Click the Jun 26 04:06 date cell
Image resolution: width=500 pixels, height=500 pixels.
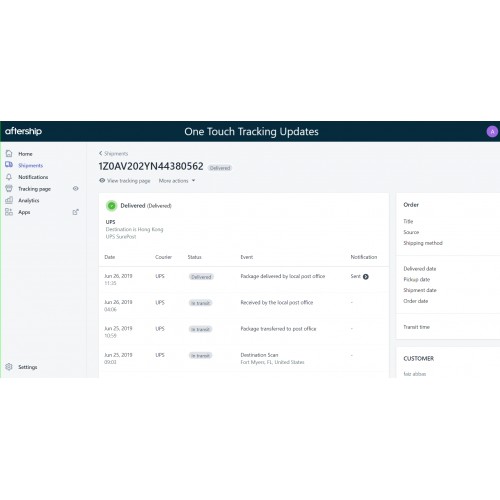tap(118, 306)
